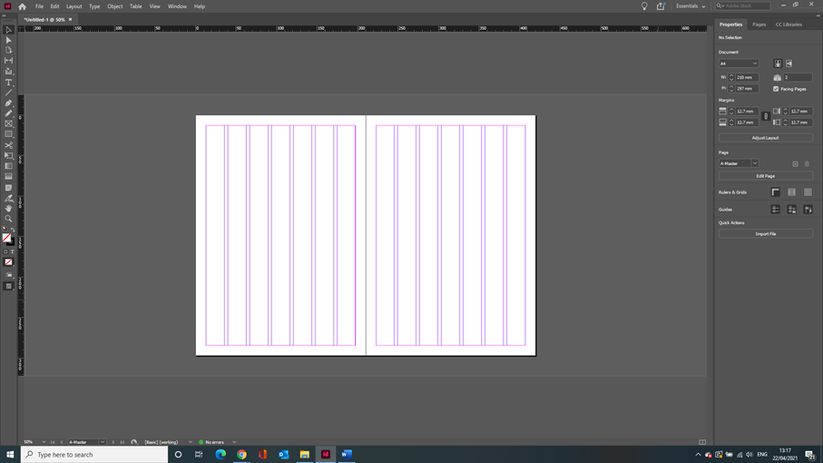Click the Apply None swatch

tap(8, 262)
